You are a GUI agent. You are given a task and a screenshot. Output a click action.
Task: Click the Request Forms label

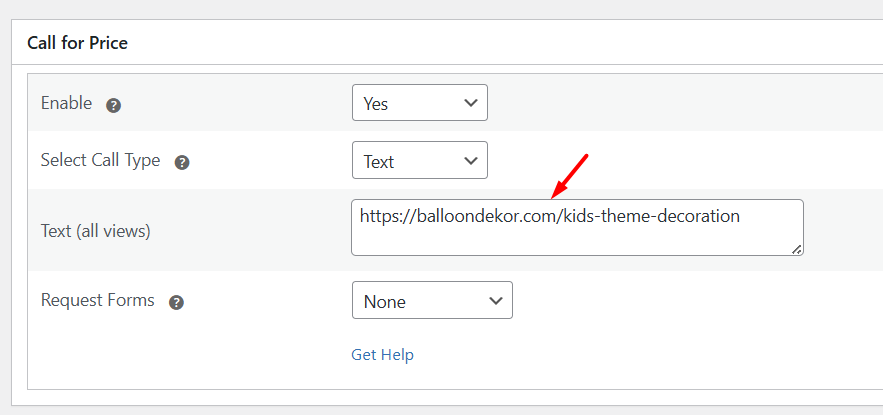97,300
